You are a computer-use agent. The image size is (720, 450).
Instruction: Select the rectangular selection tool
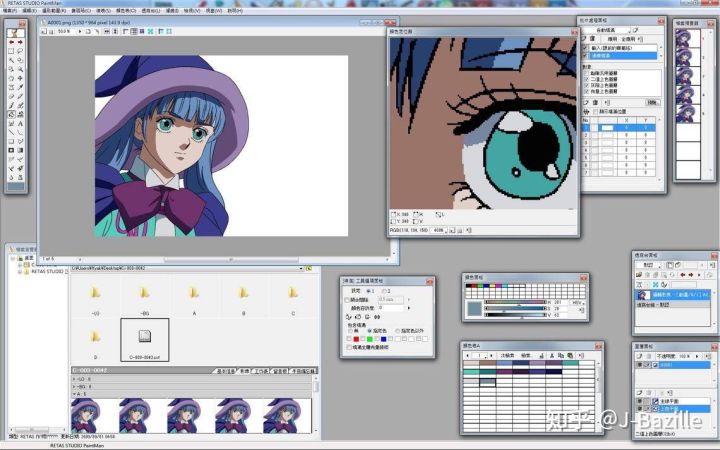pos(11,51)
